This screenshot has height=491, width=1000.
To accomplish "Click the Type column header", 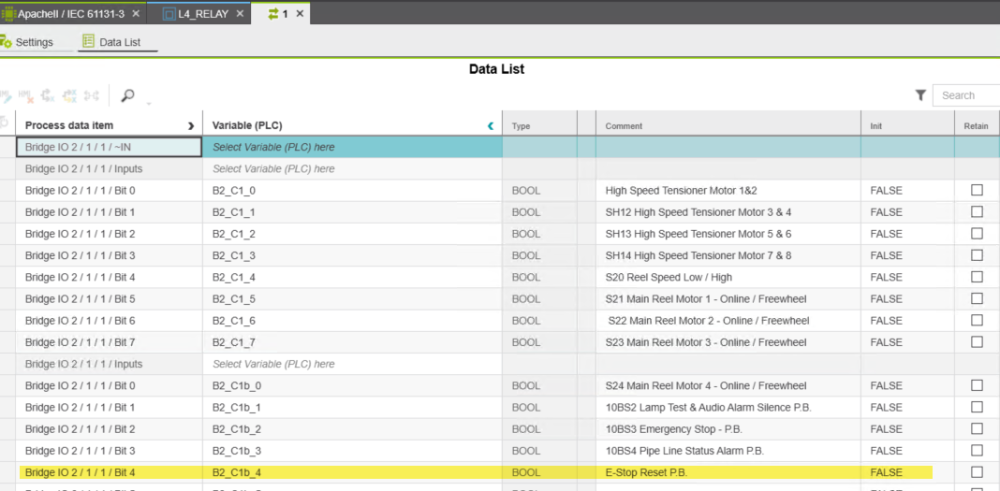I will click(521, 126).
